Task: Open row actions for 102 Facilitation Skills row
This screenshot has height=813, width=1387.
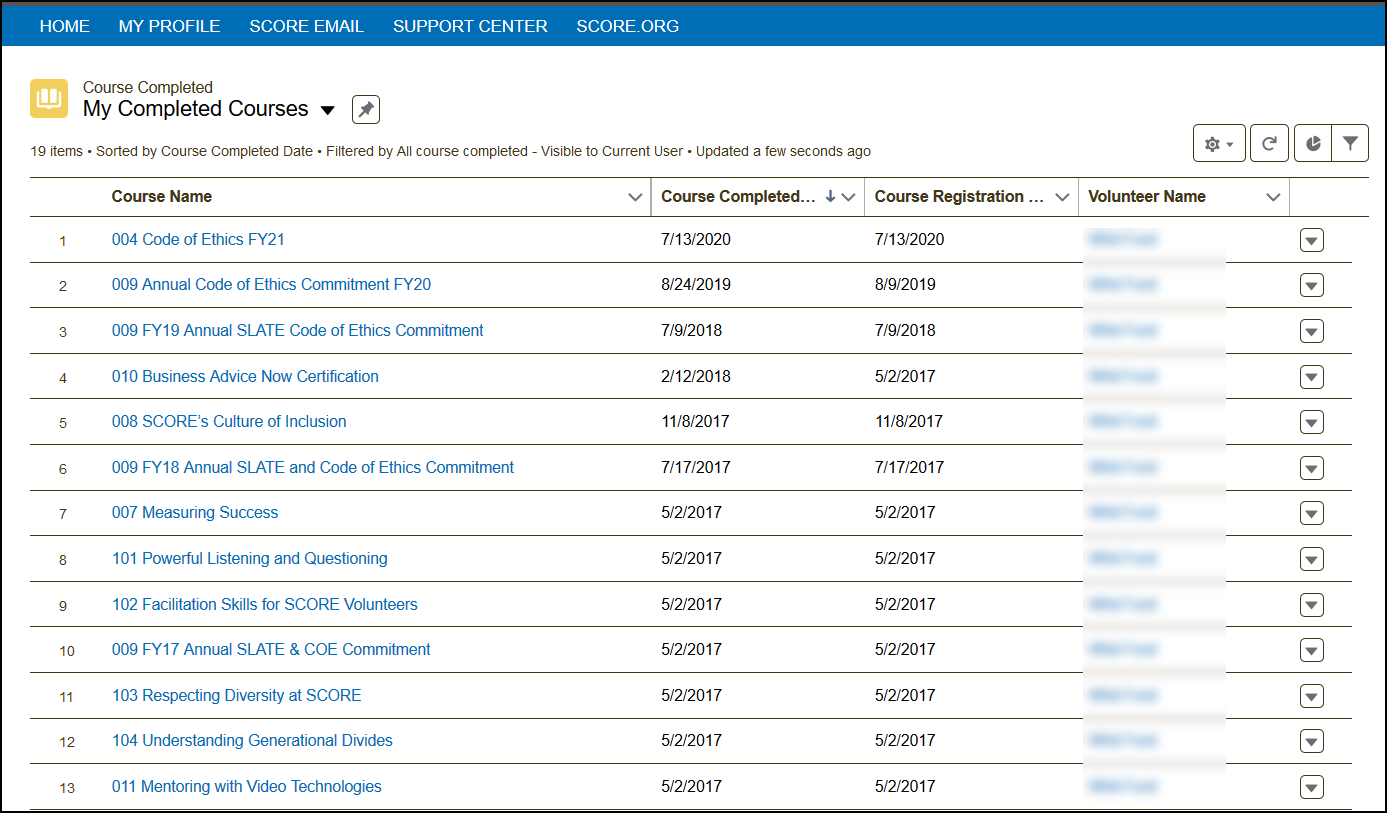Action: 1312,605
